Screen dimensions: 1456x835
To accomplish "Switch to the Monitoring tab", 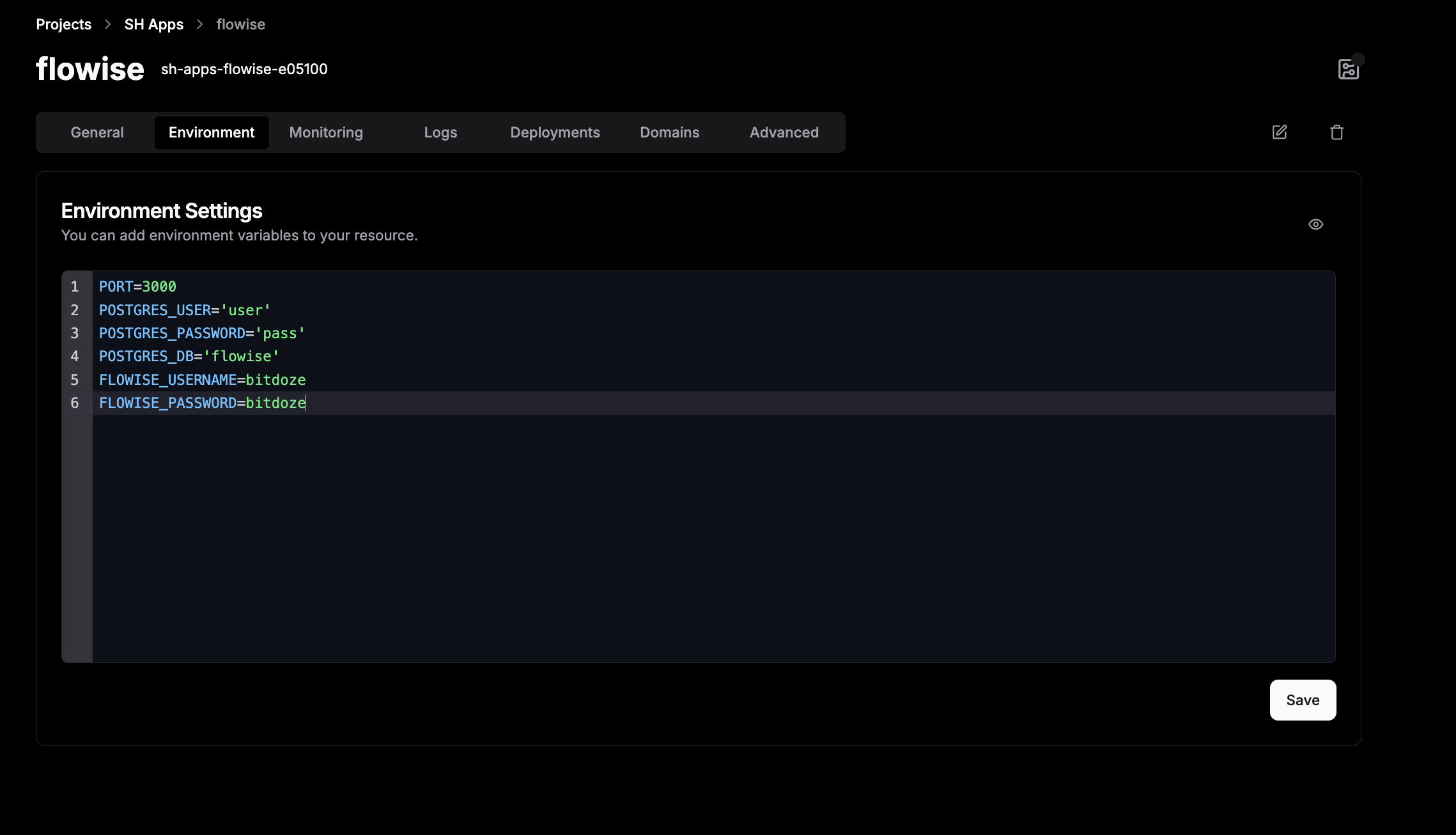I will click(x=326, y=132).
